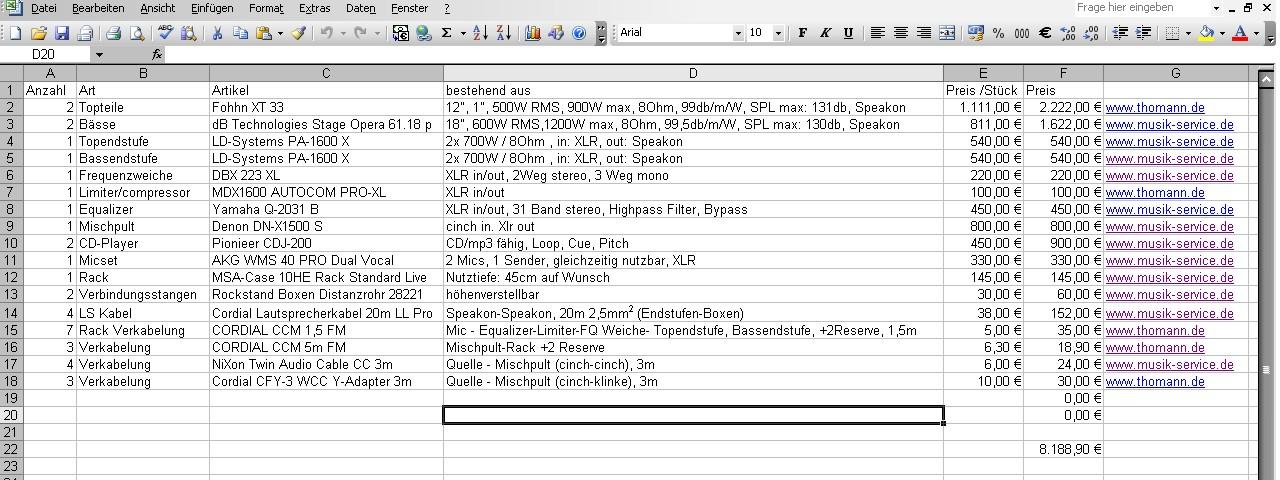The height and width of the screenshot is (480, 1280).
Task: Cut selection with the scissors icon
Action: (216, 33)
